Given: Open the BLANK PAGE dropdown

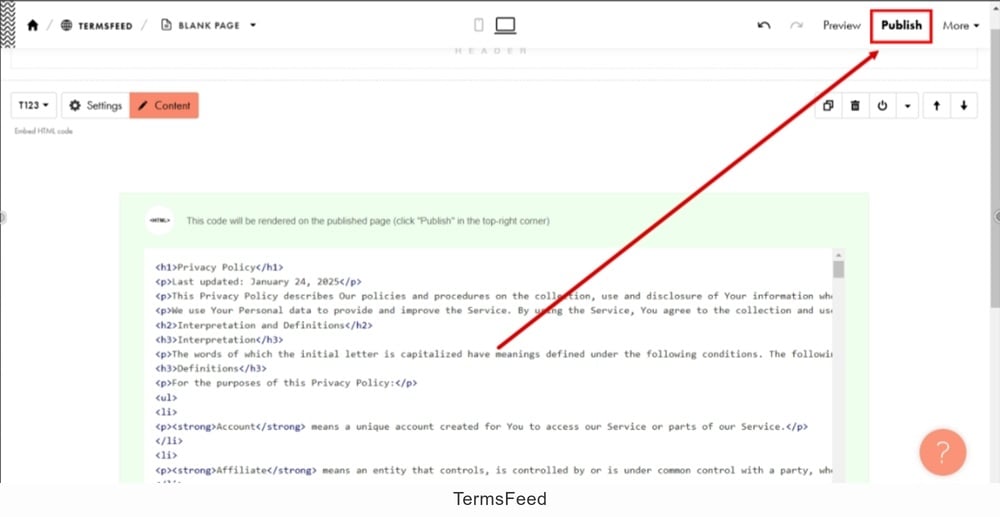Looking at the screenshot, I should point(209,25).
